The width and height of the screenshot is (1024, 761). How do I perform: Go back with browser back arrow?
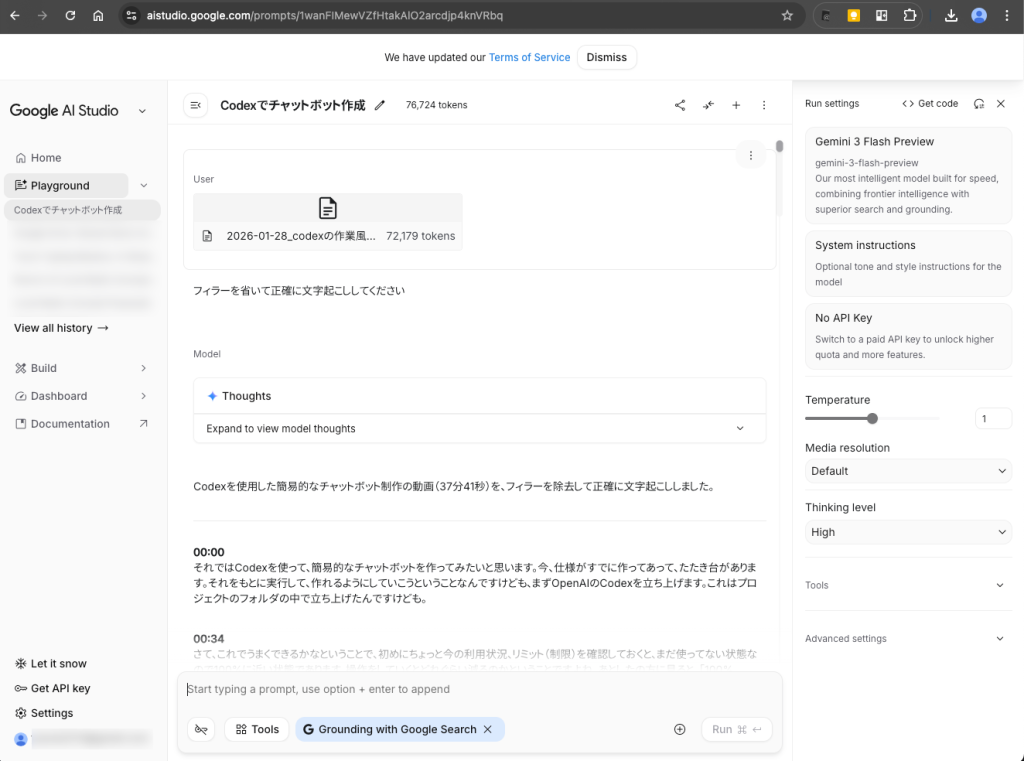[x=14, y=16]
